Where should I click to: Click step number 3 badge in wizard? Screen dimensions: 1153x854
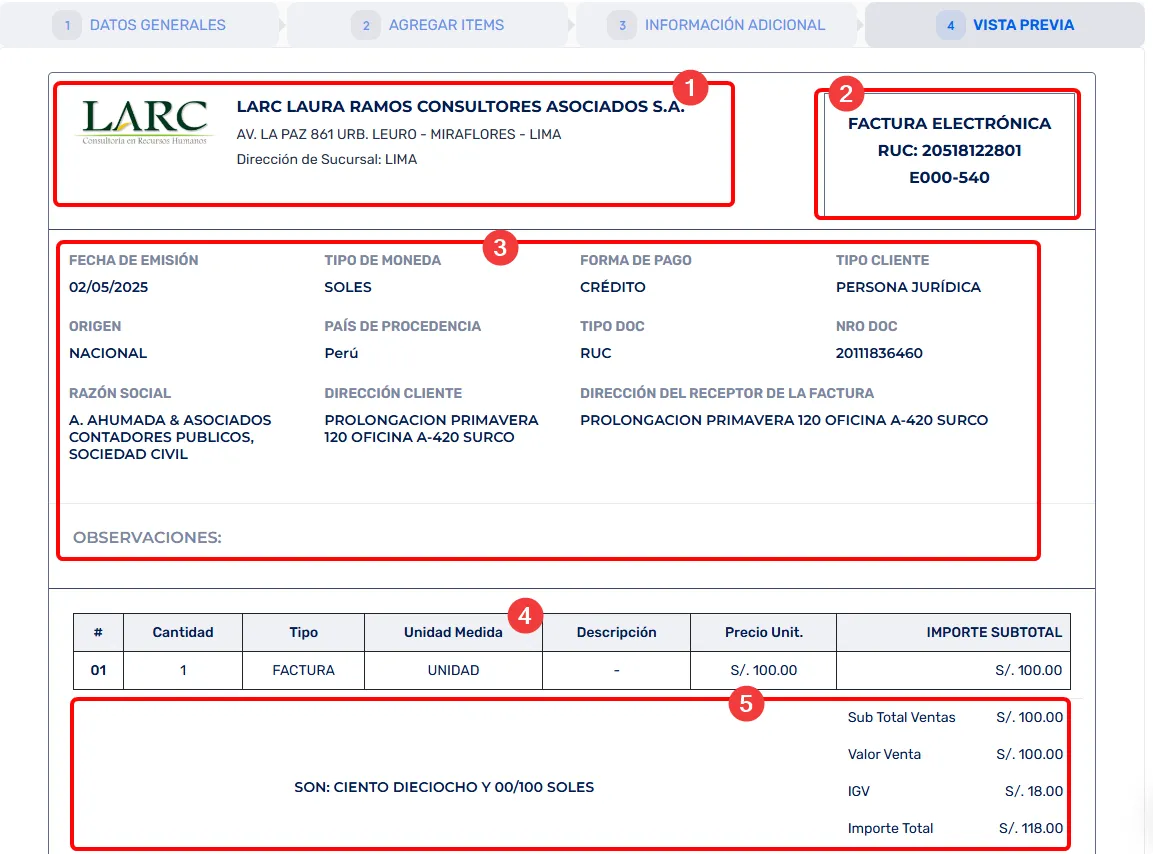(622, 25)
